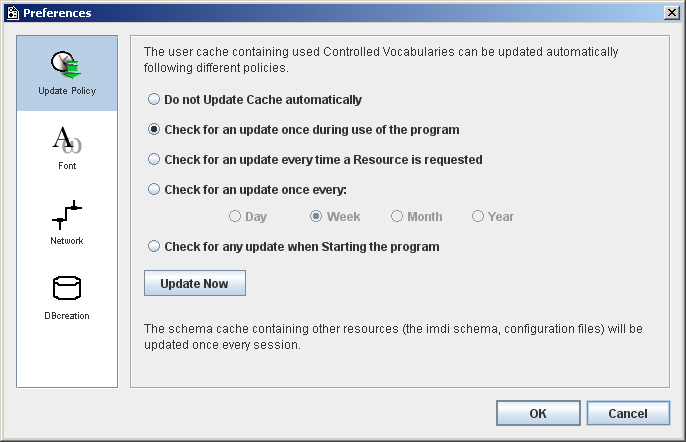The height and width of the screenshot is (442, 686).
Task: Click Cancel to discard changes
Action: click(x=628, y=413)
